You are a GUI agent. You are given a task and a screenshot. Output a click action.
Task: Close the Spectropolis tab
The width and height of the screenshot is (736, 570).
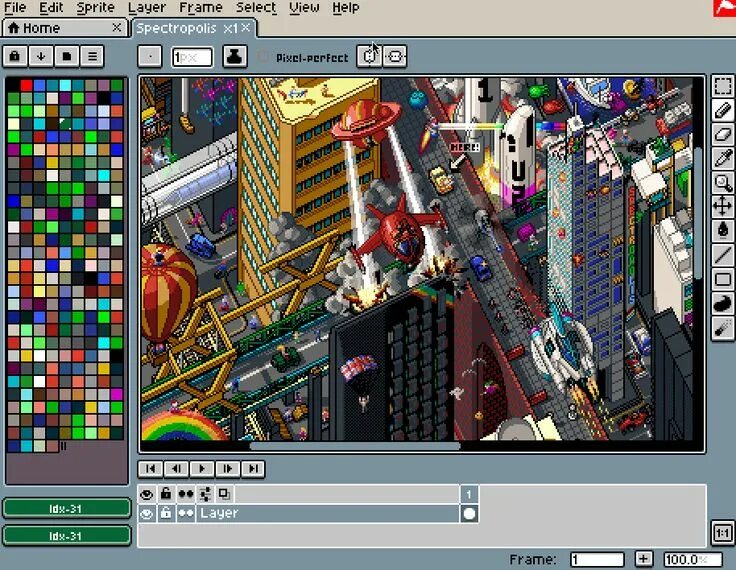(246, 28)
